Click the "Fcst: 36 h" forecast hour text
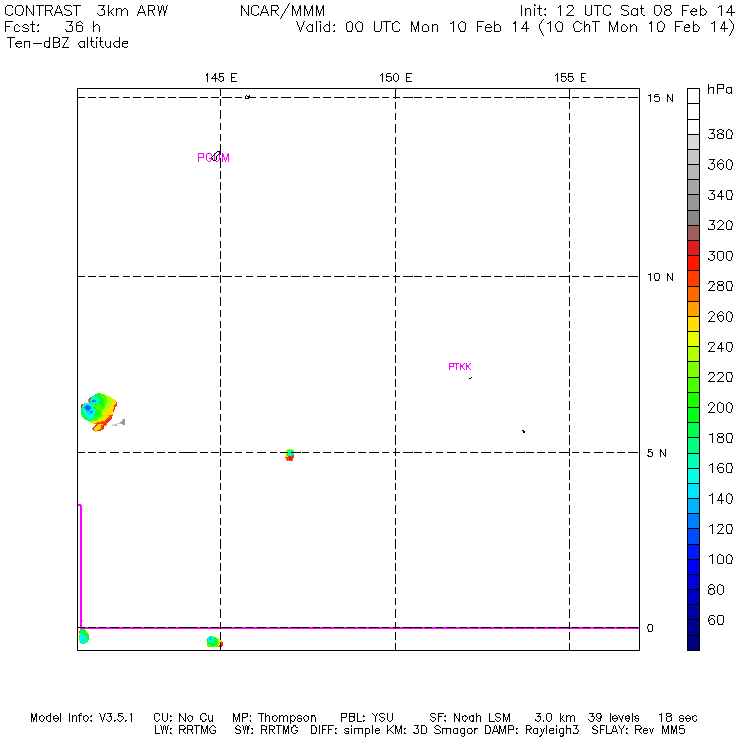This screenshot has height=740, width=740. (52, 27)
